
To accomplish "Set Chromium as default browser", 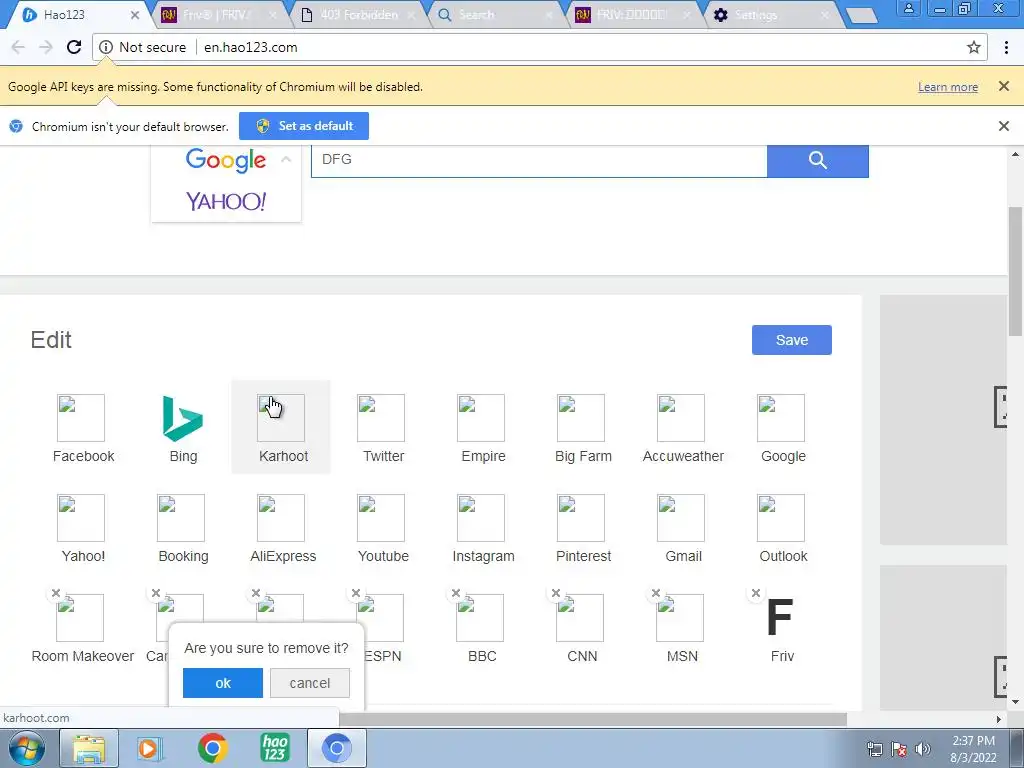I will tap(304, 126).
